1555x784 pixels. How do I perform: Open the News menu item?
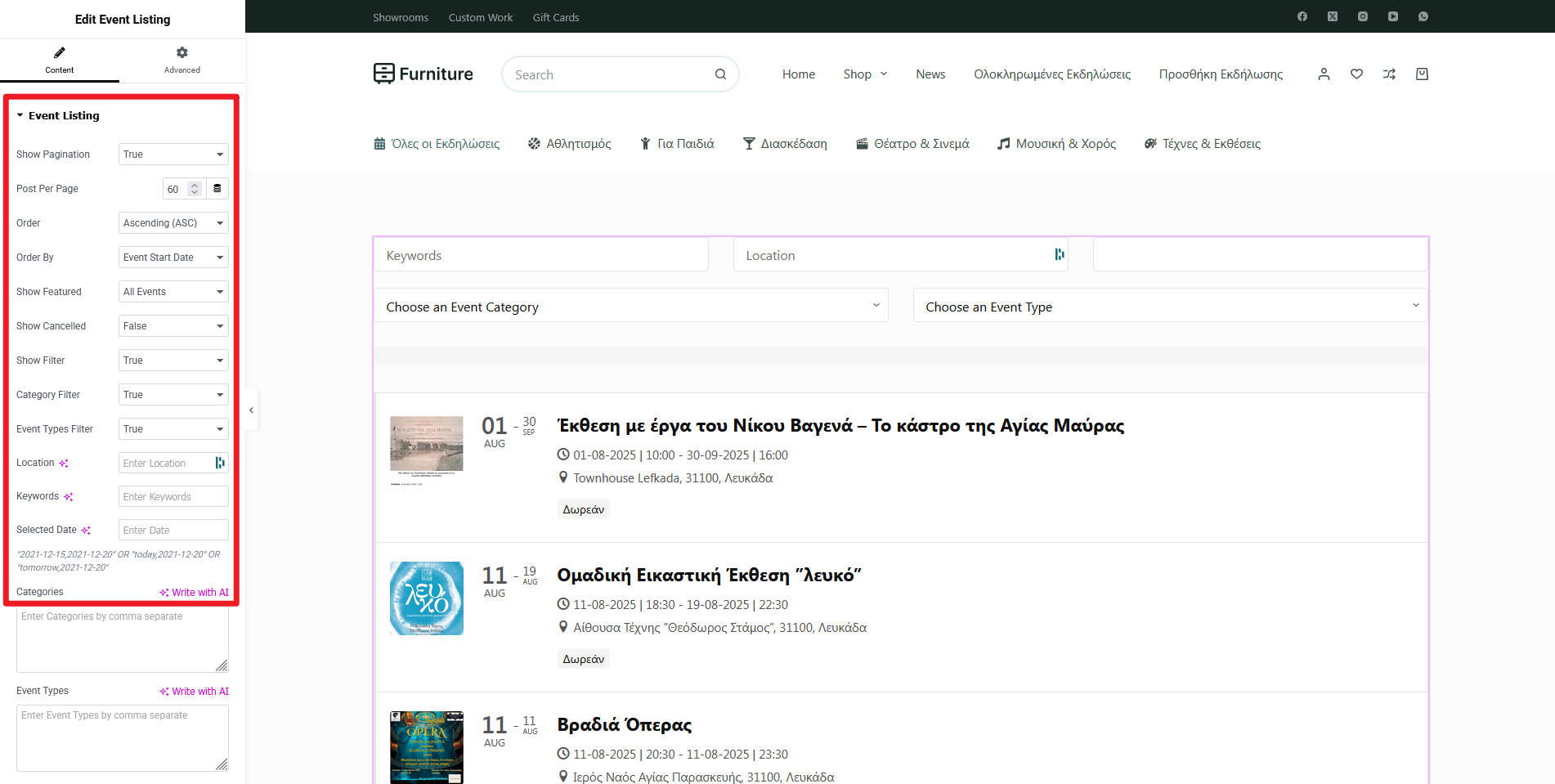point(930,74)
